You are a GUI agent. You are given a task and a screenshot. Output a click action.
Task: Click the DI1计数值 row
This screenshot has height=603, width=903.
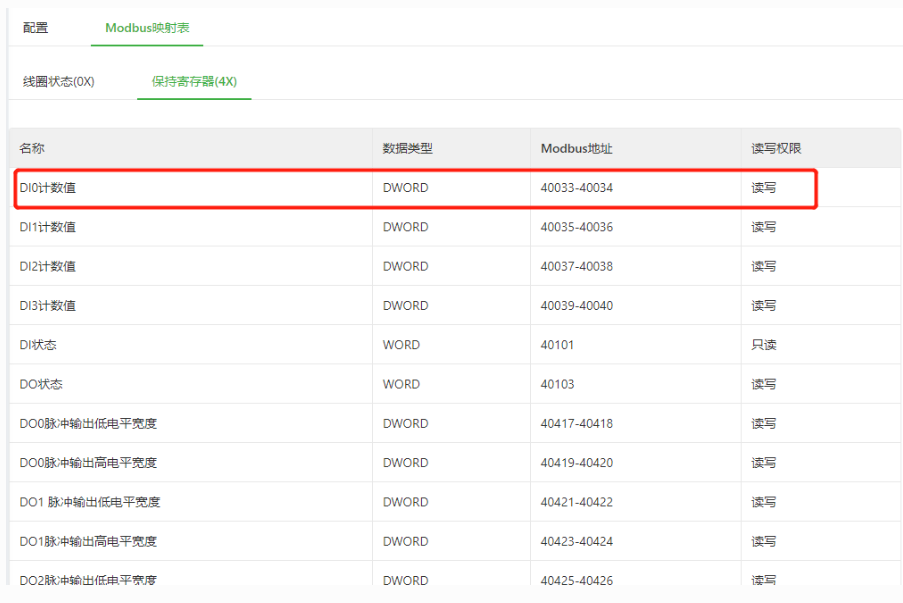pyautogui.click(x=455, y=227)
